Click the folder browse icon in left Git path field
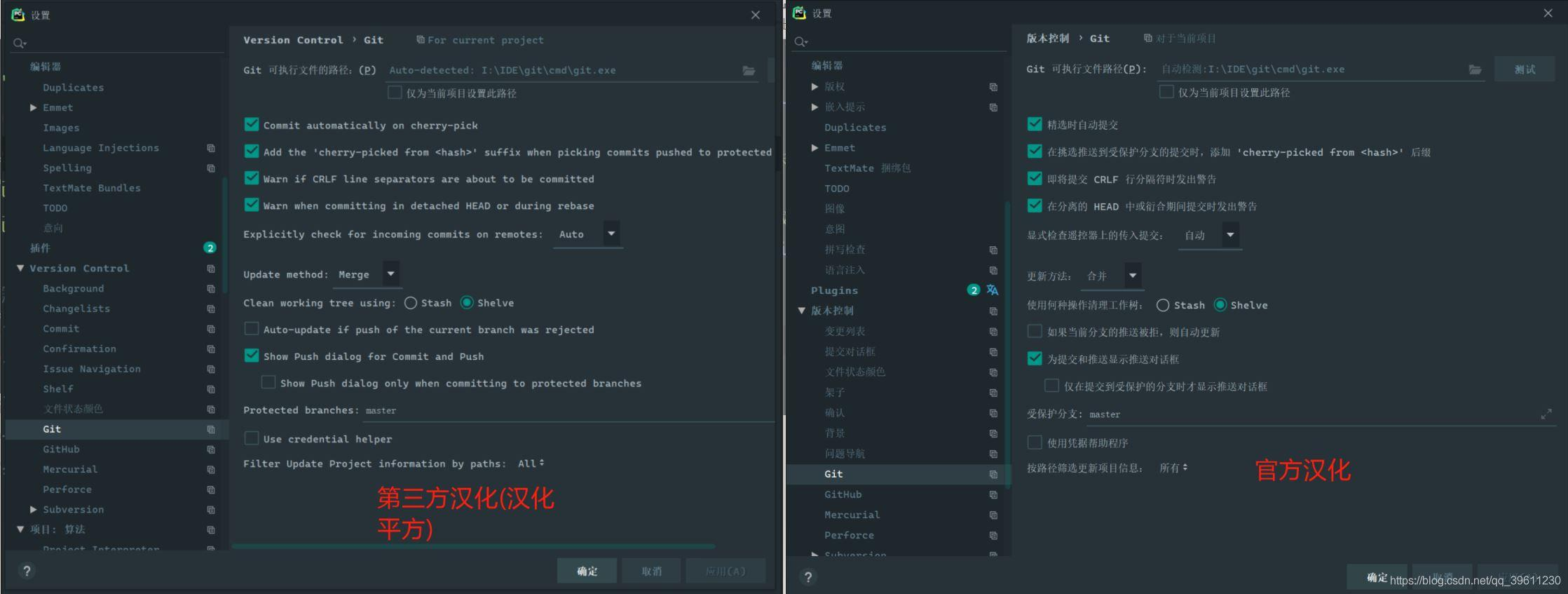 pyautogui.click(x=749, y=70)
